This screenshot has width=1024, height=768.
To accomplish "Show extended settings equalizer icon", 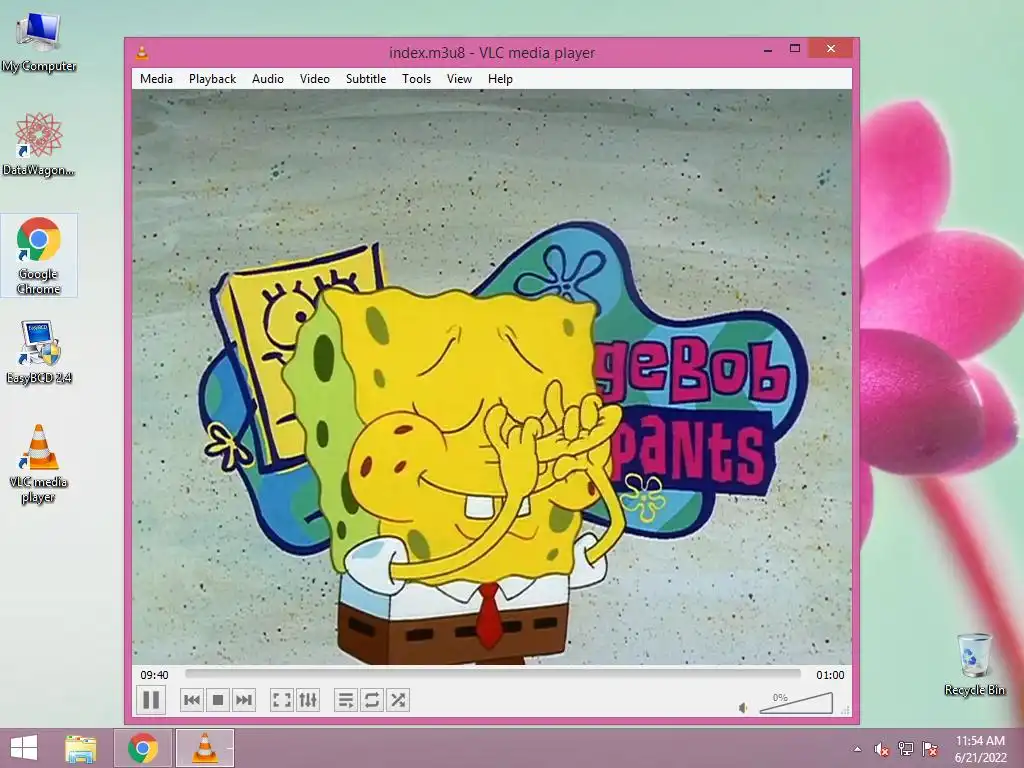I will coord(308,700).
